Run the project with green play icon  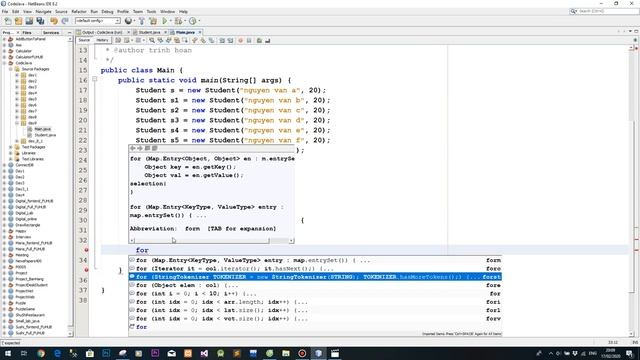(x=164, y=21)
